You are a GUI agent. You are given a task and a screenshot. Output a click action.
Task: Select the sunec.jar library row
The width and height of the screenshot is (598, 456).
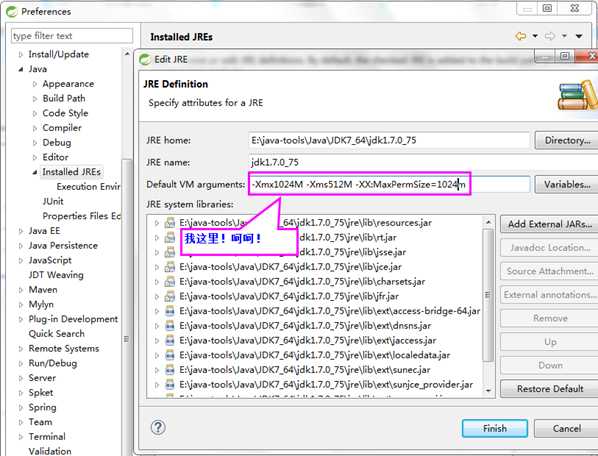click(x=305, y=370)
